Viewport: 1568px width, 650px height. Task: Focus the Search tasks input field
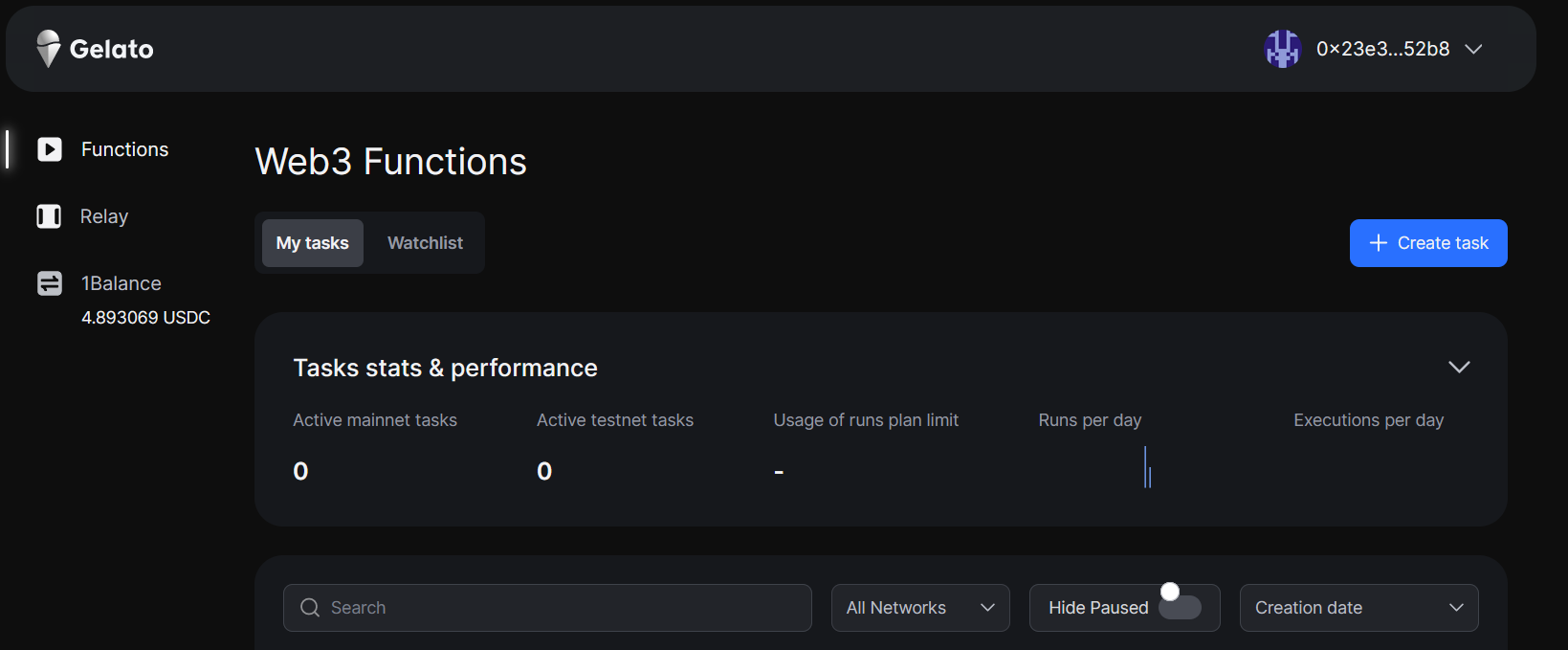547,608
